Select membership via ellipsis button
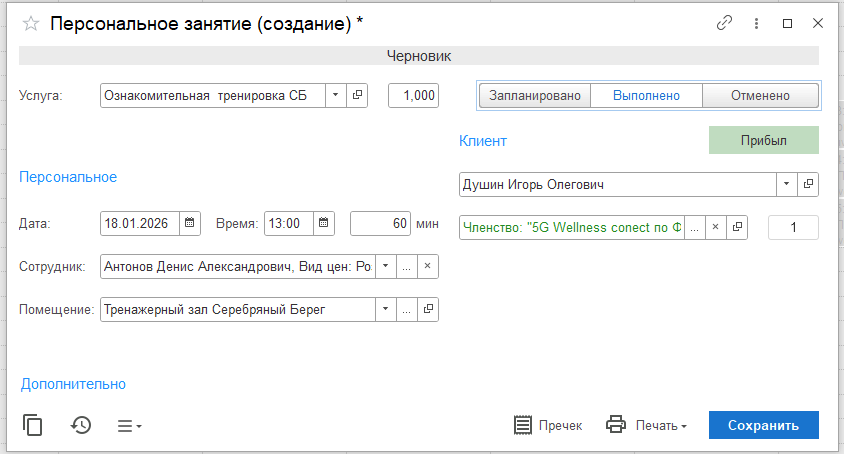 pos(695,227)
